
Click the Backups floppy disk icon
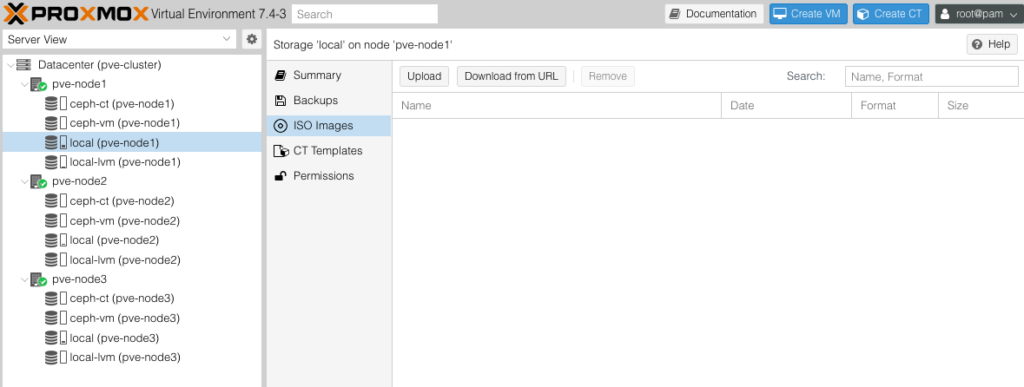[x=281, y=101]
